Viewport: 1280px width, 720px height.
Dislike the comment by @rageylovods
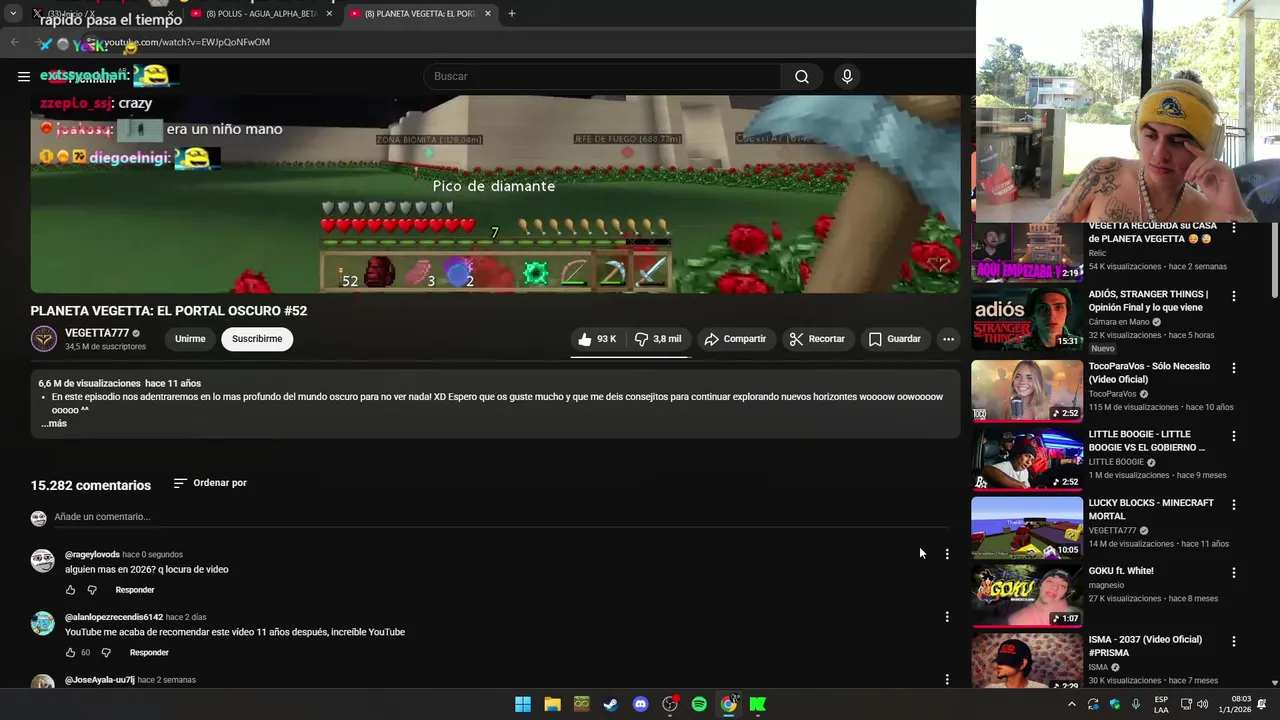[92, 590]
